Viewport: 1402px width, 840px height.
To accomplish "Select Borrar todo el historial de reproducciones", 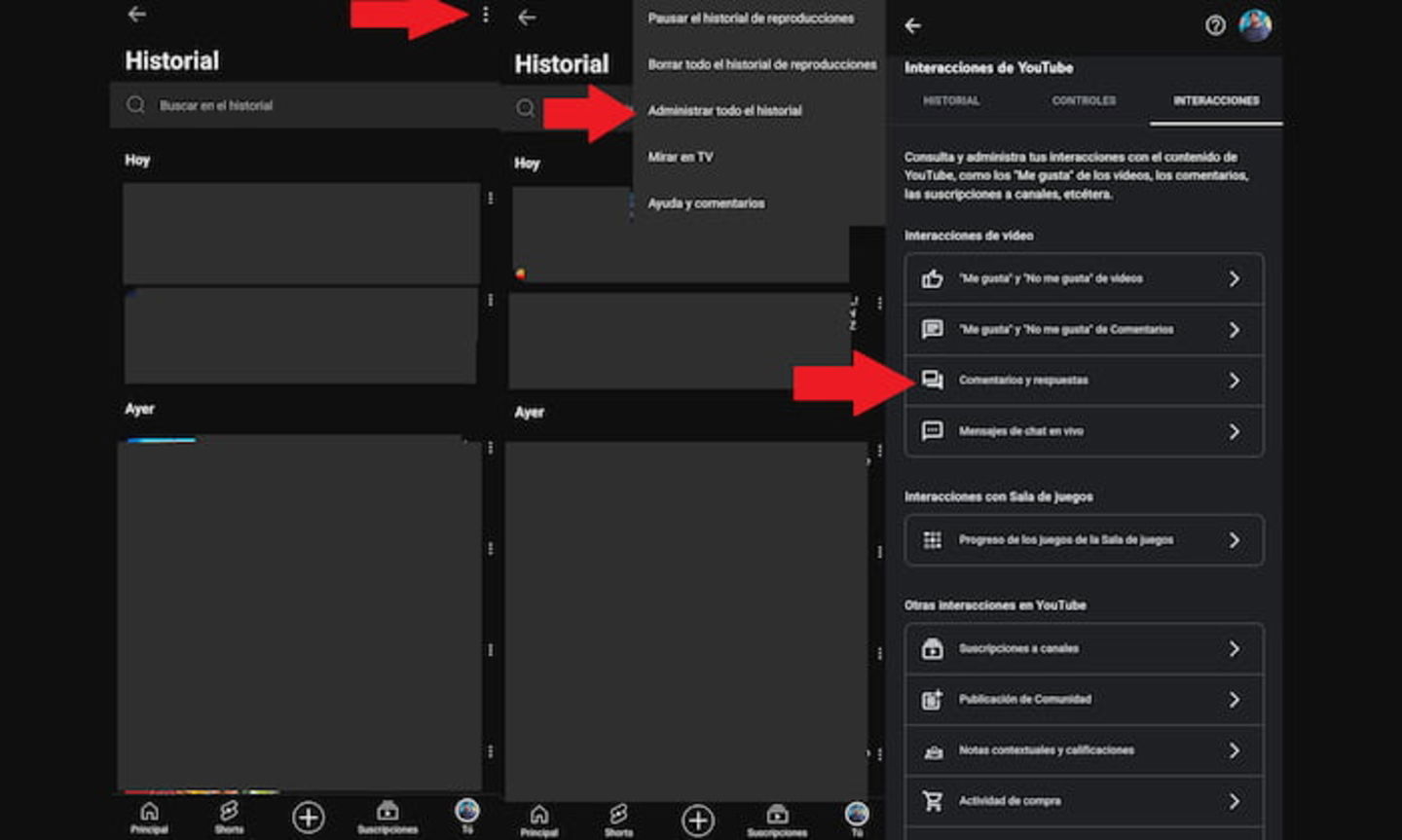I will [762, 64].
